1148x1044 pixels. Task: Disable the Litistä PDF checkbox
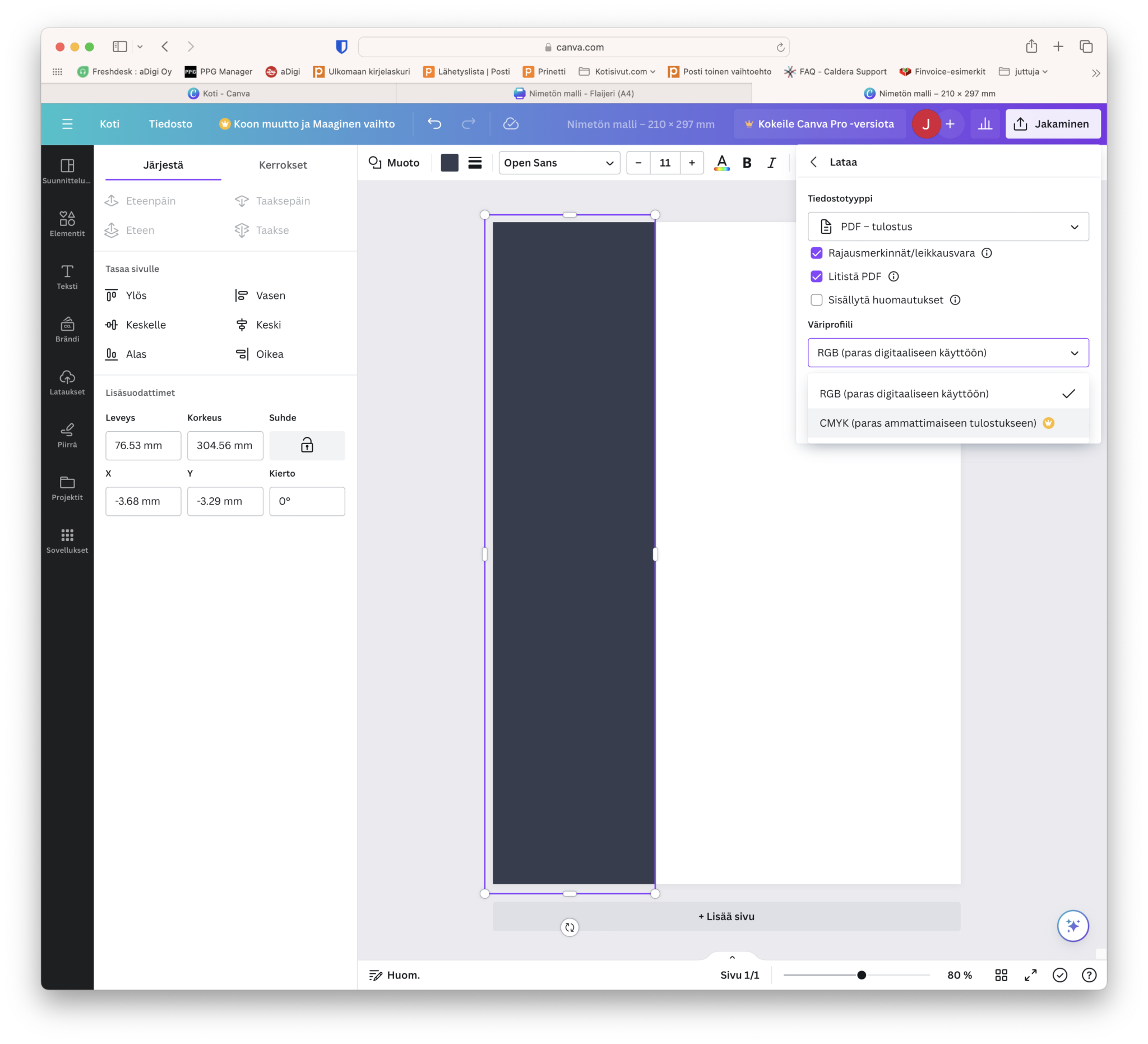point(817,276)
